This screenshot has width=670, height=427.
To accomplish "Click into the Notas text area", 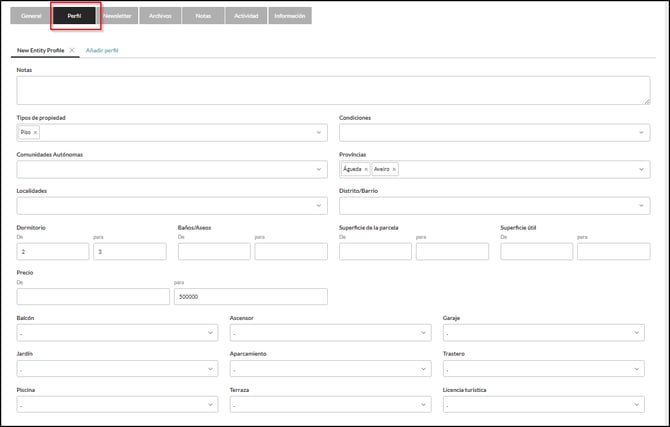I will [333, 90].
